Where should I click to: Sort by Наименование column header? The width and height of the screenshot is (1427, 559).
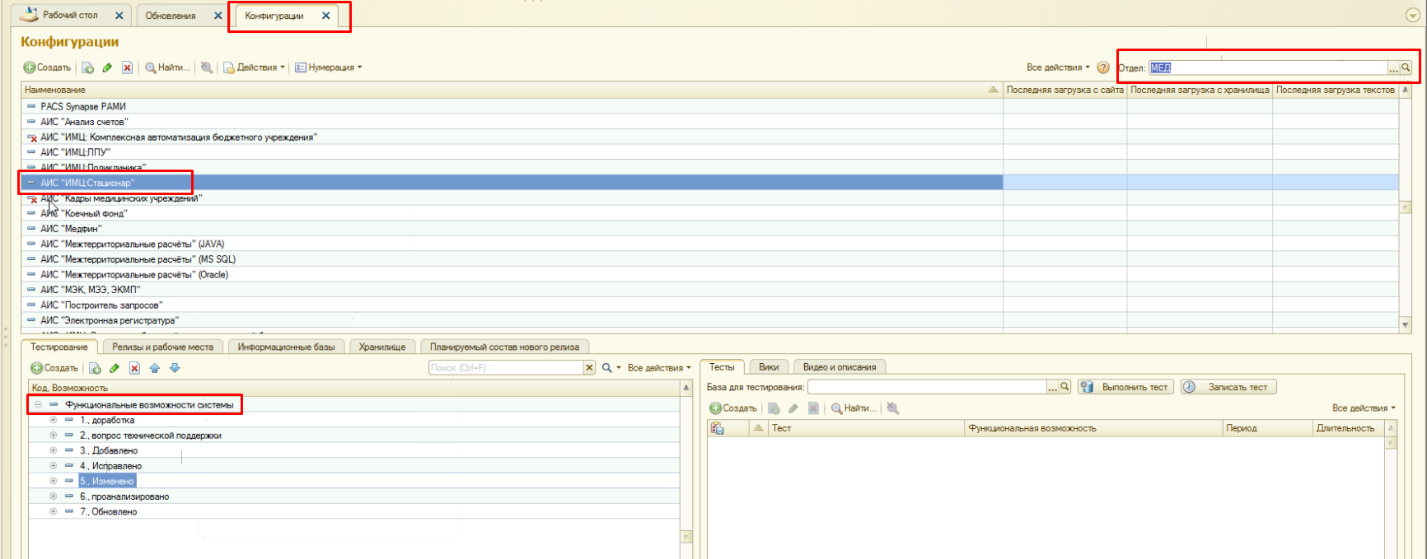pyautogui.click(x=511, y=90)
